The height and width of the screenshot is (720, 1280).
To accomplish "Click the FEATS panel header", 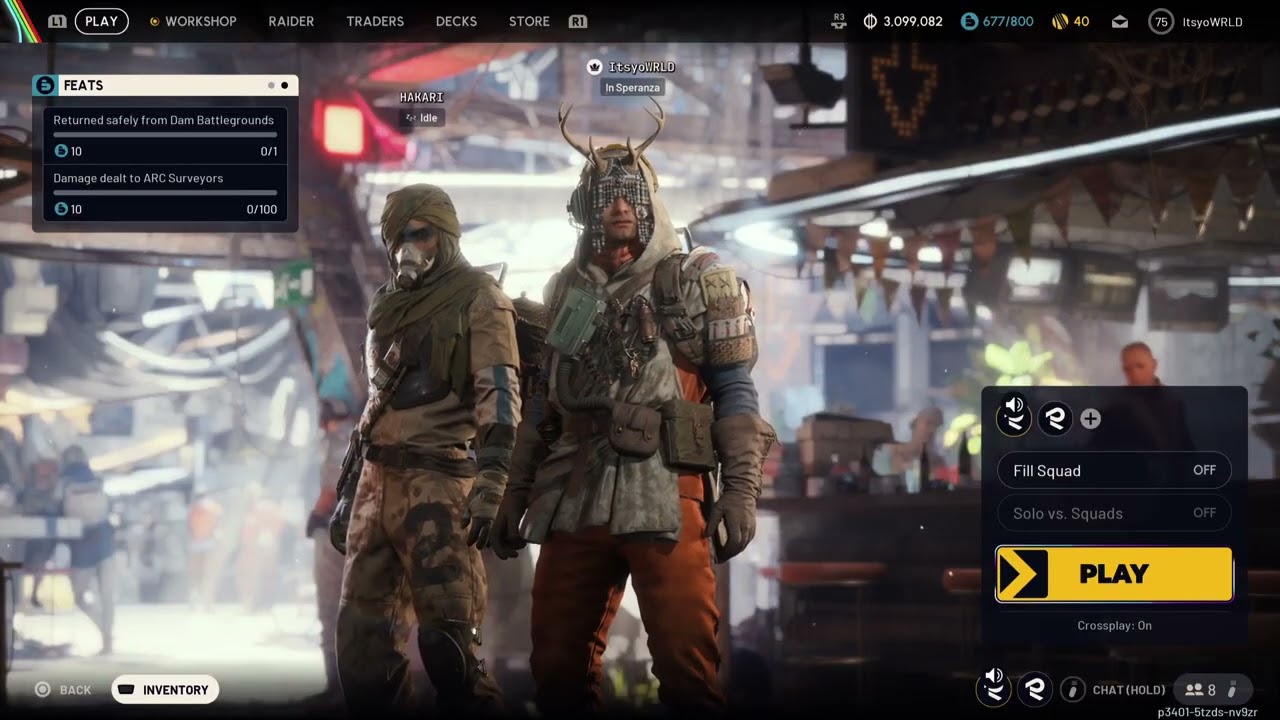I will click(x=165, y=85).
